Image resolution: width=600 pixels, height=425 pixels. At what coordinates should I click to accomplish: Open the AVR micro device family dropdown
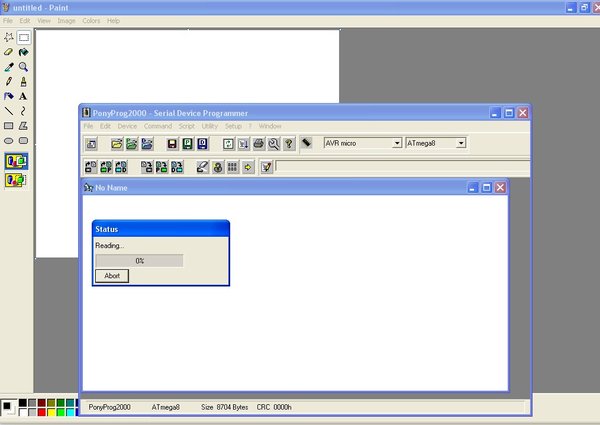click(x=397, y=143)
